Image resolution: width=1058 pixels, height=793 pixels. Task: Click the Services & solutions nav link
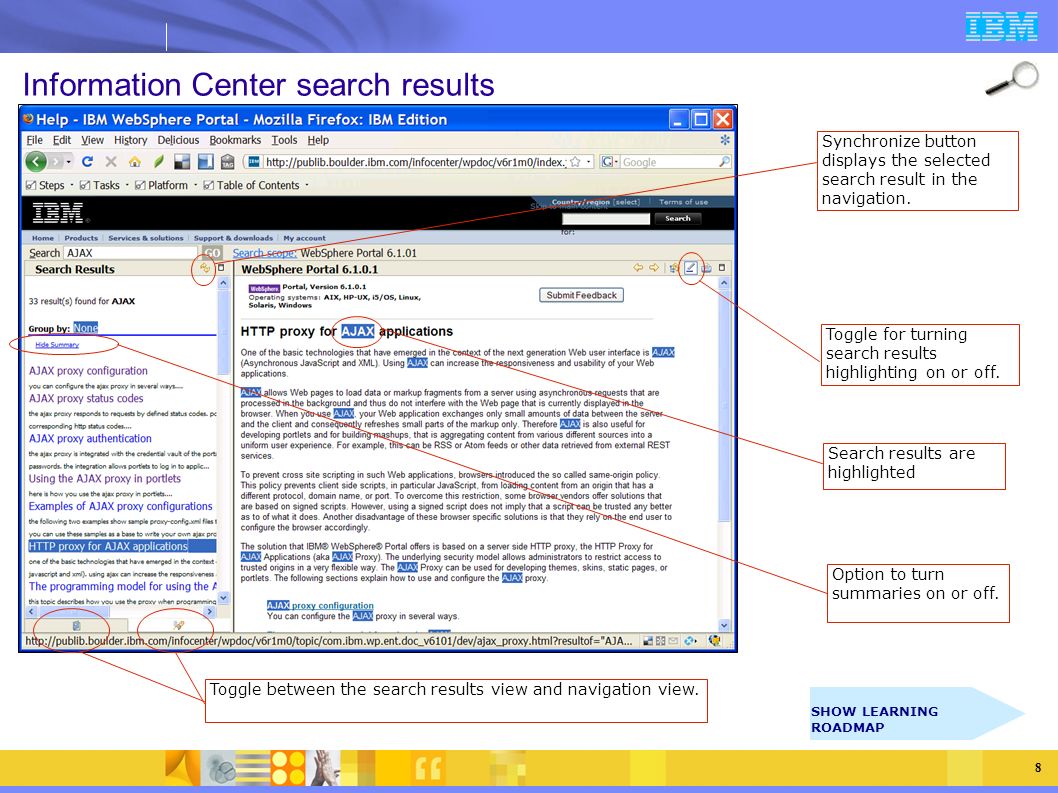(x=146, y=238)
